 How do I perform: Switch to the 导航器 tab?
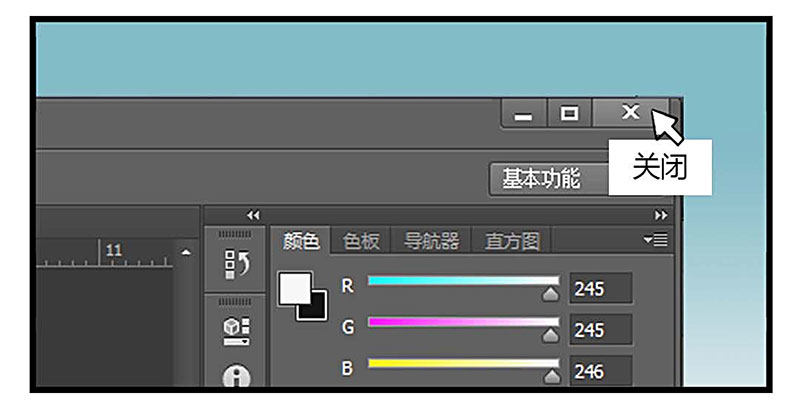[x=431, y=241]
